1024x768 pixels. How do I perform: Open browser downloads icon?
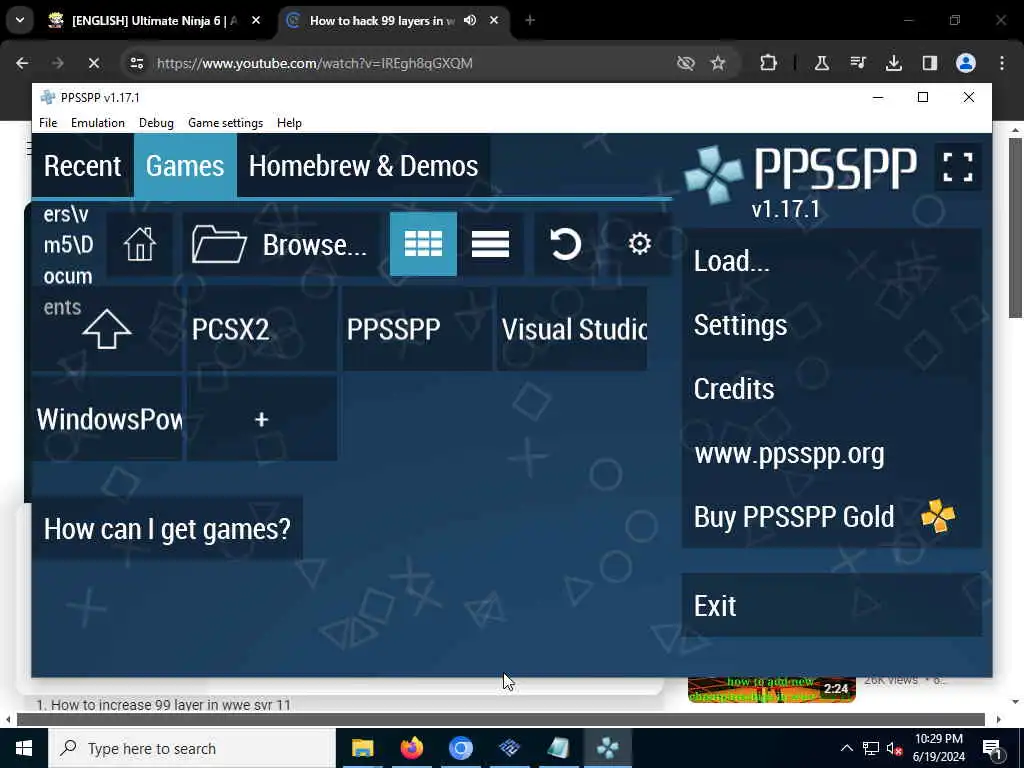tap(894, 63)
